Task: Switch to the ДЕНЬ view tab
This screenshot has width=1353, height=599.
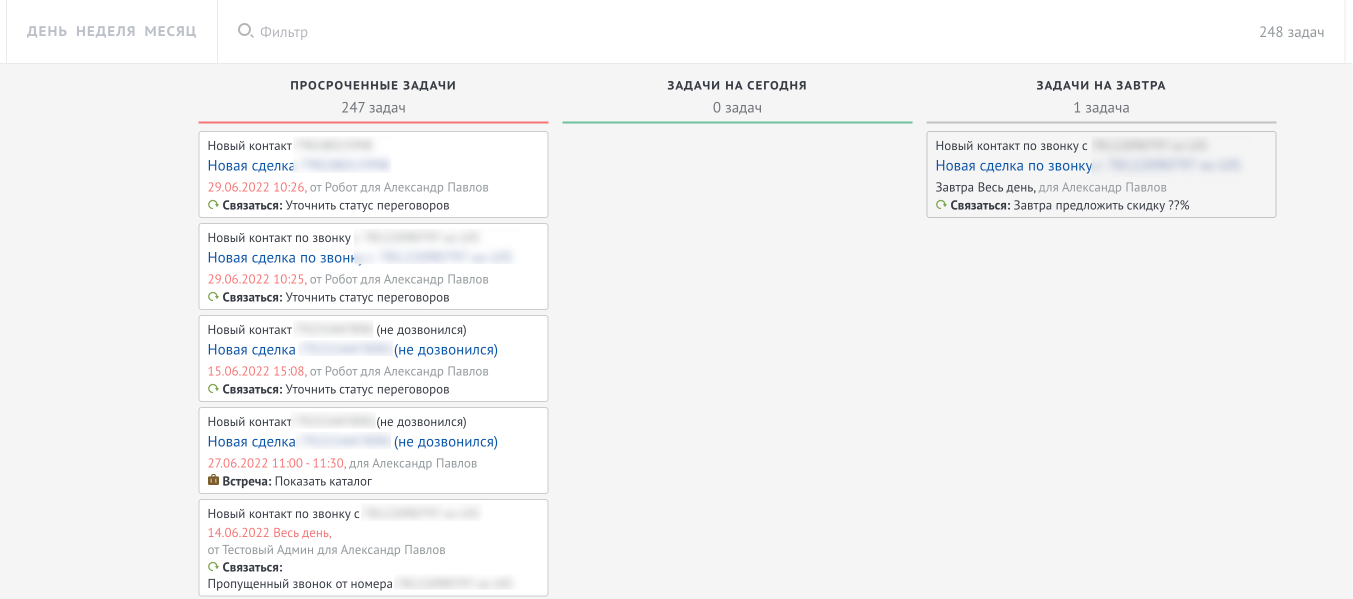Action: click(x=47, y=31)
